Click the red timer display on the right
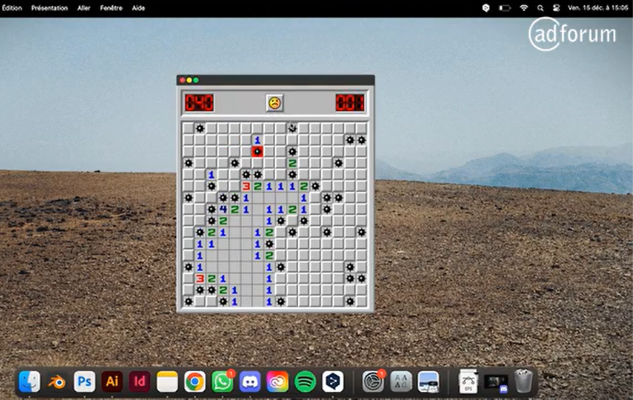 [349, 102]
